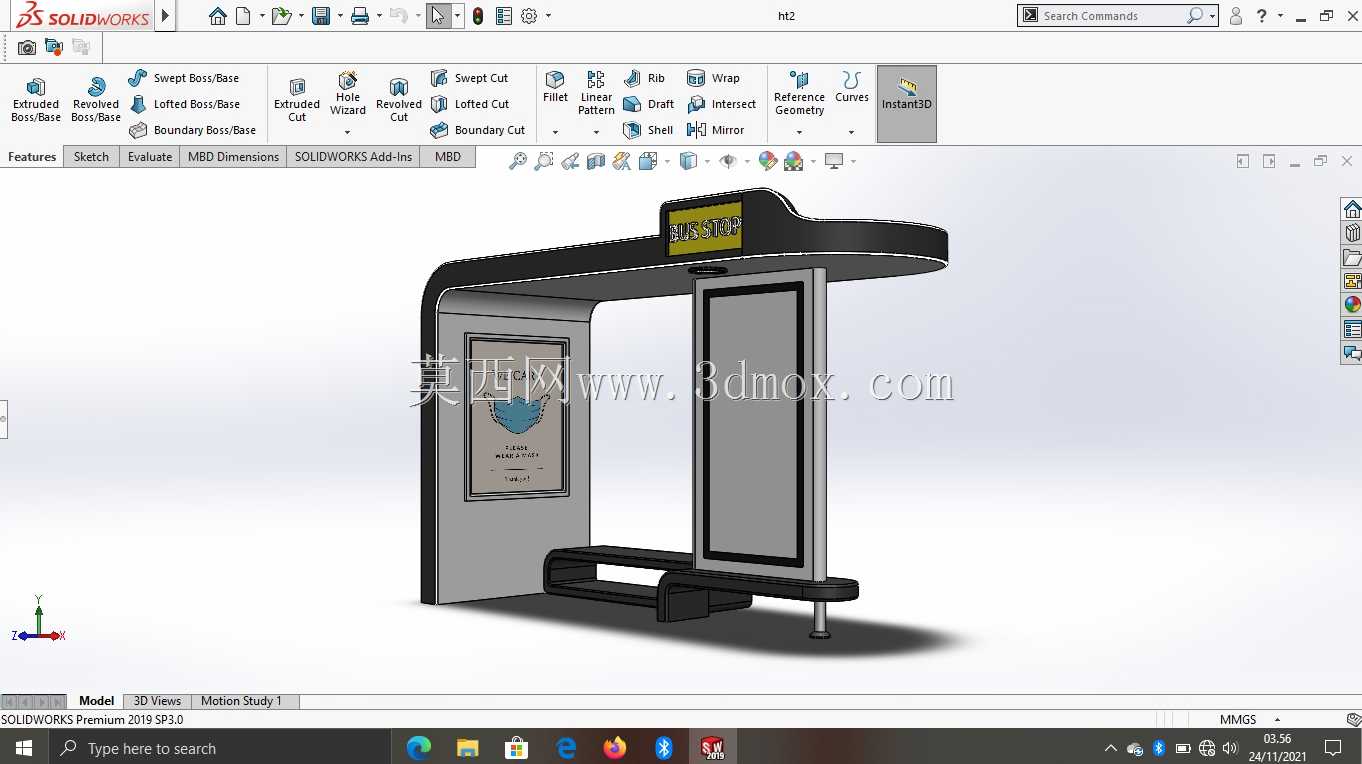
Task: Click Zoom to Area icon
Action: pos(543,161)
